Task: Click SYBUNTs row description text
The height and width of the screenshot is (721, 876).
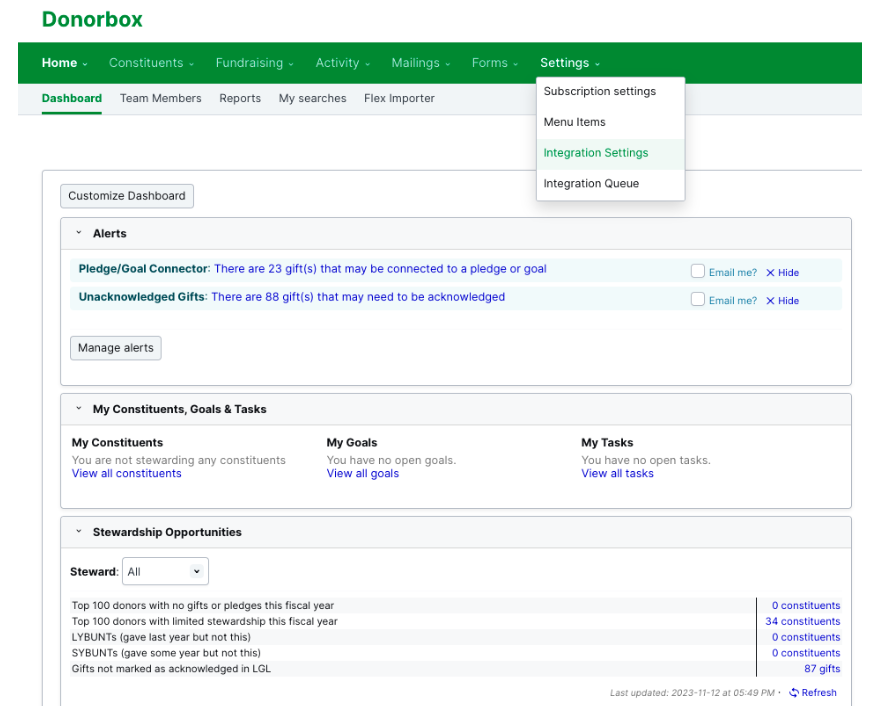Action: pos(166,653)
